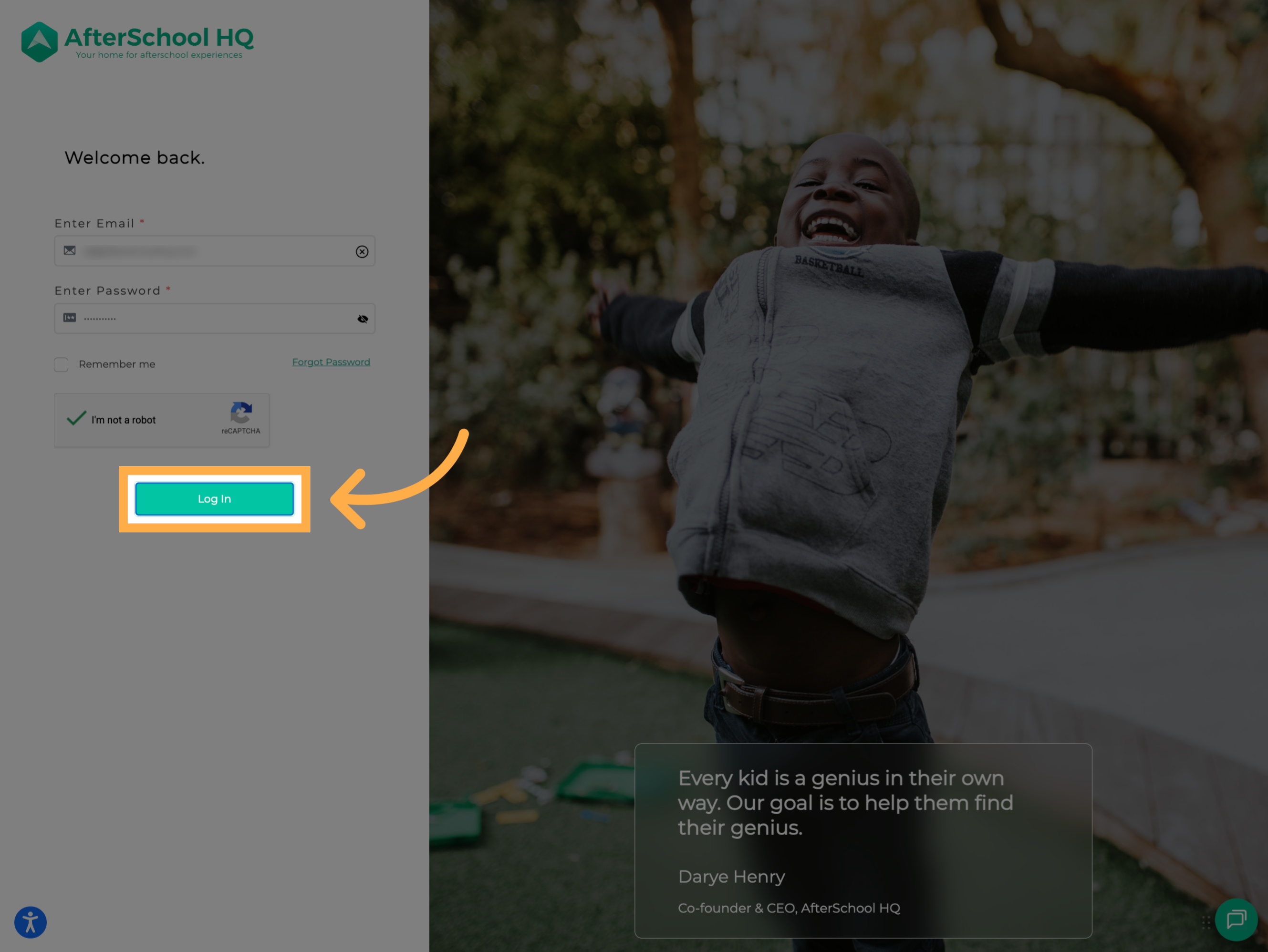Image resolution: width=1268 pixels, height=952 pixels.
Task: Open the Forgot Password link
Action: point(331,362)
